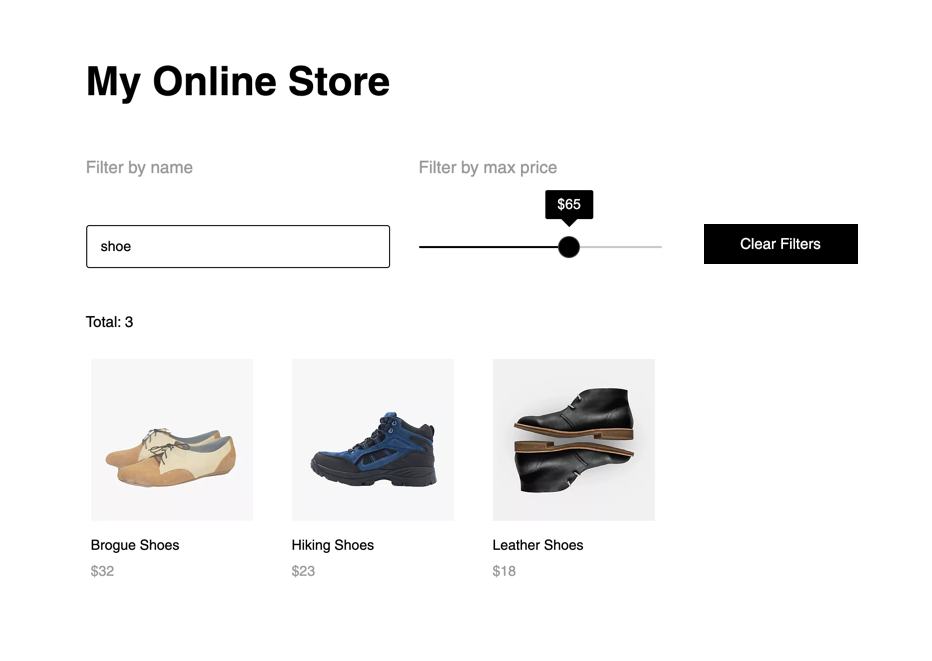This screenshot has width=932, height=661.
Task: Lower max price by clicking the black filled track
Action: tap(489, 247)
